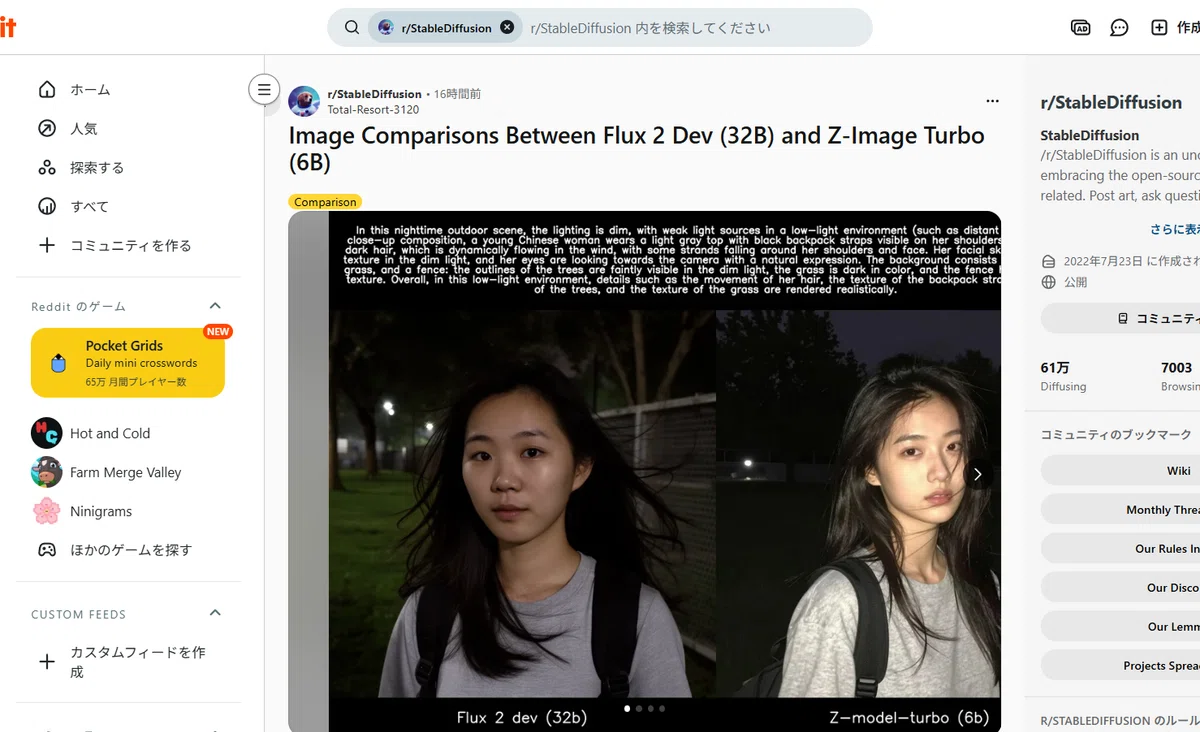Open the Ninigrams game
Viewport: 1200px width, 732px height.
click(128, 512)
